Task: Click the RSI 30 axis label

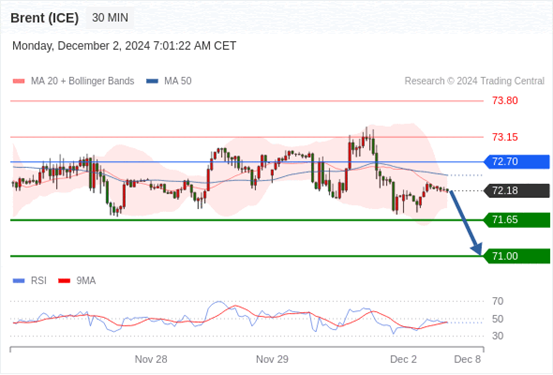Action: [x=498, y=336]
